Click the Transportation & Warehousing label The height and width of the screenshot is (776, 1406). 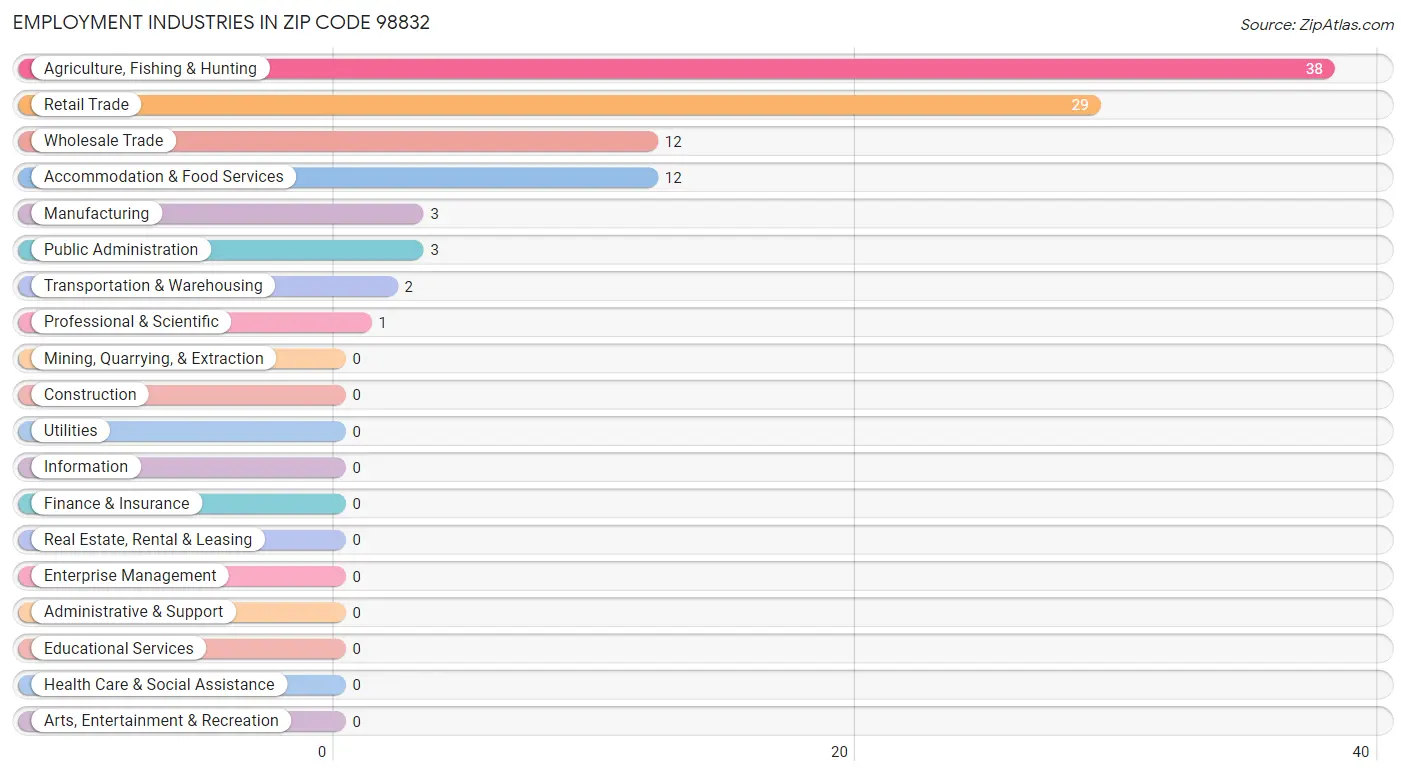tap(153, 285)
